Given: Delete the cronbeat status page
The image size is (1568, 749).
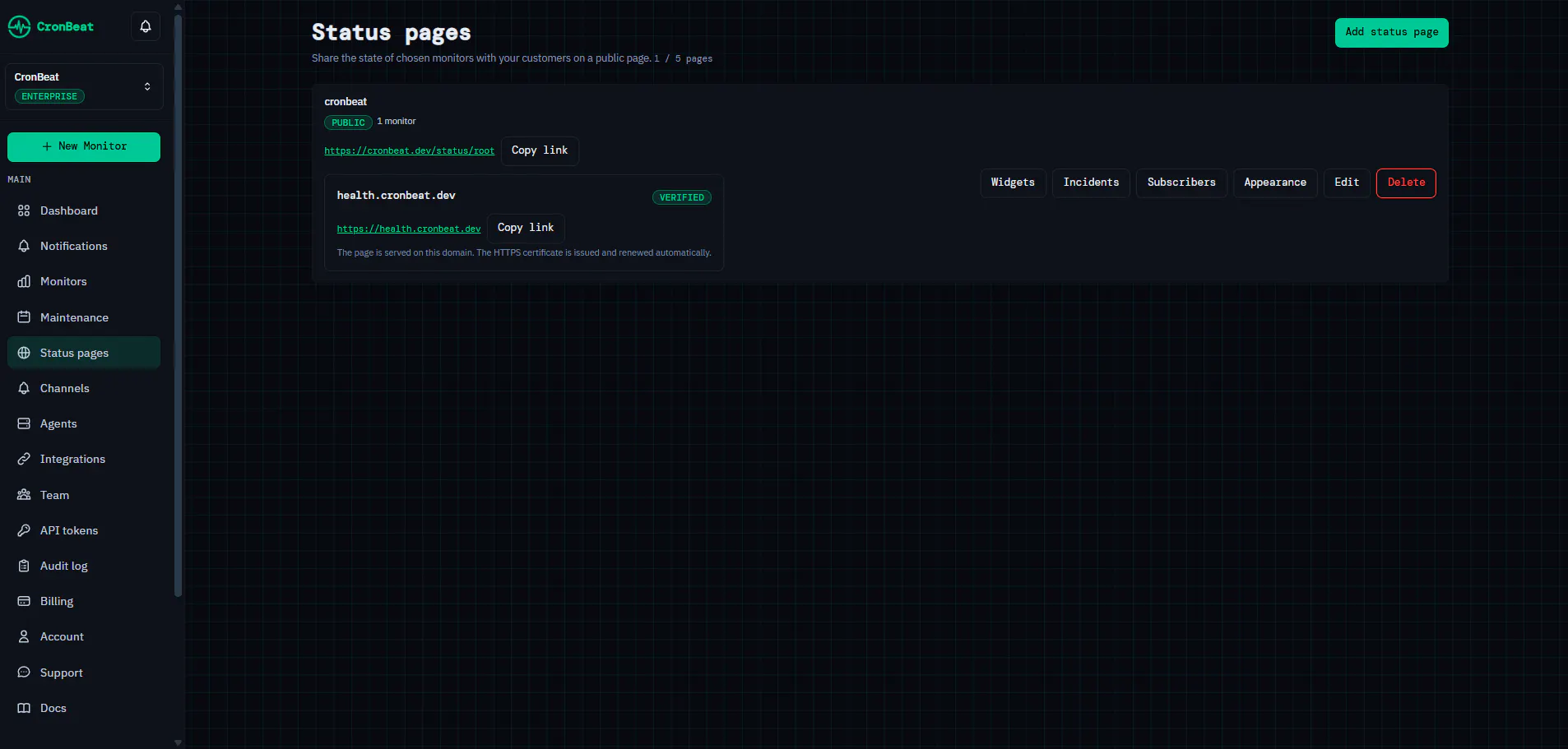Looking at the screenshot, I should 1406,183.
